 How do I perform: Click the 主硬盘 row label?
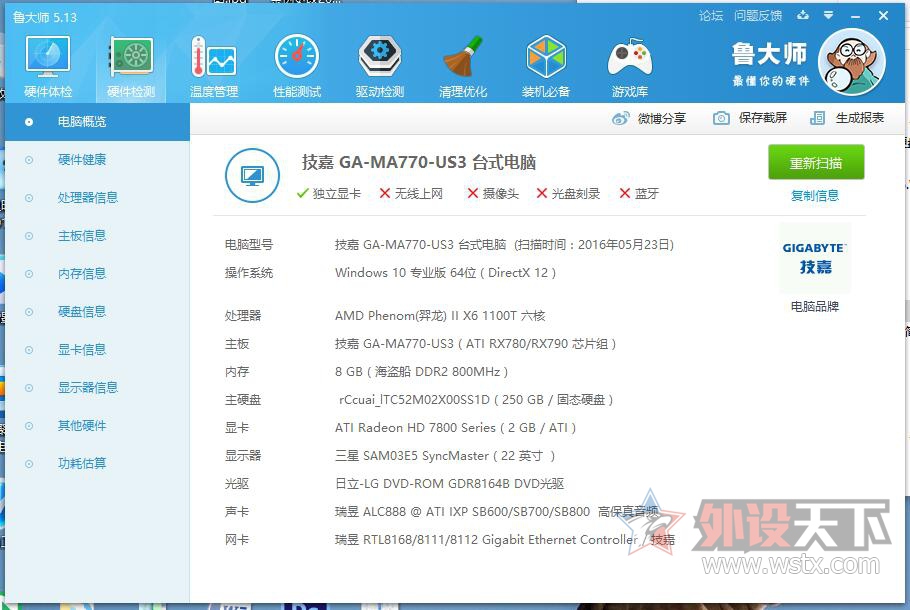(x=243, y=400)
